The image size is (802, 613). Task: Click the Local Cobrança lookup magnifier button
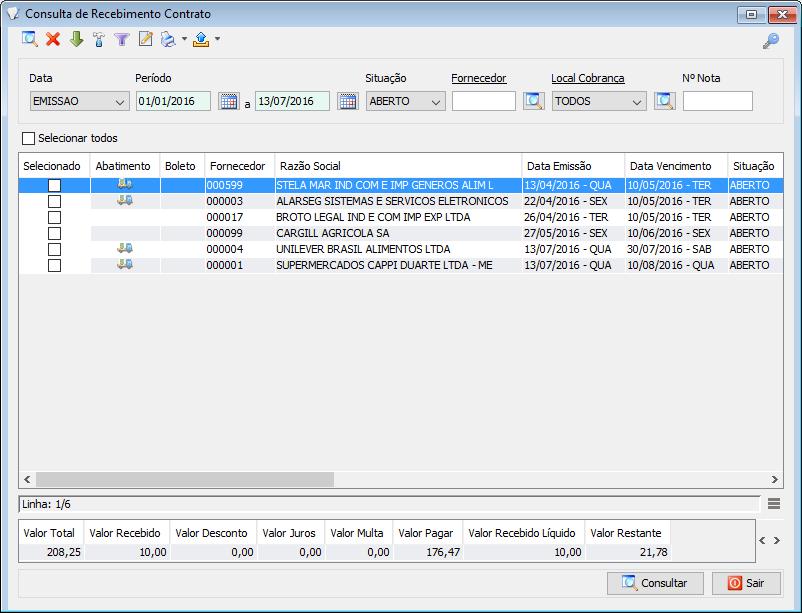tap(665, 101)
